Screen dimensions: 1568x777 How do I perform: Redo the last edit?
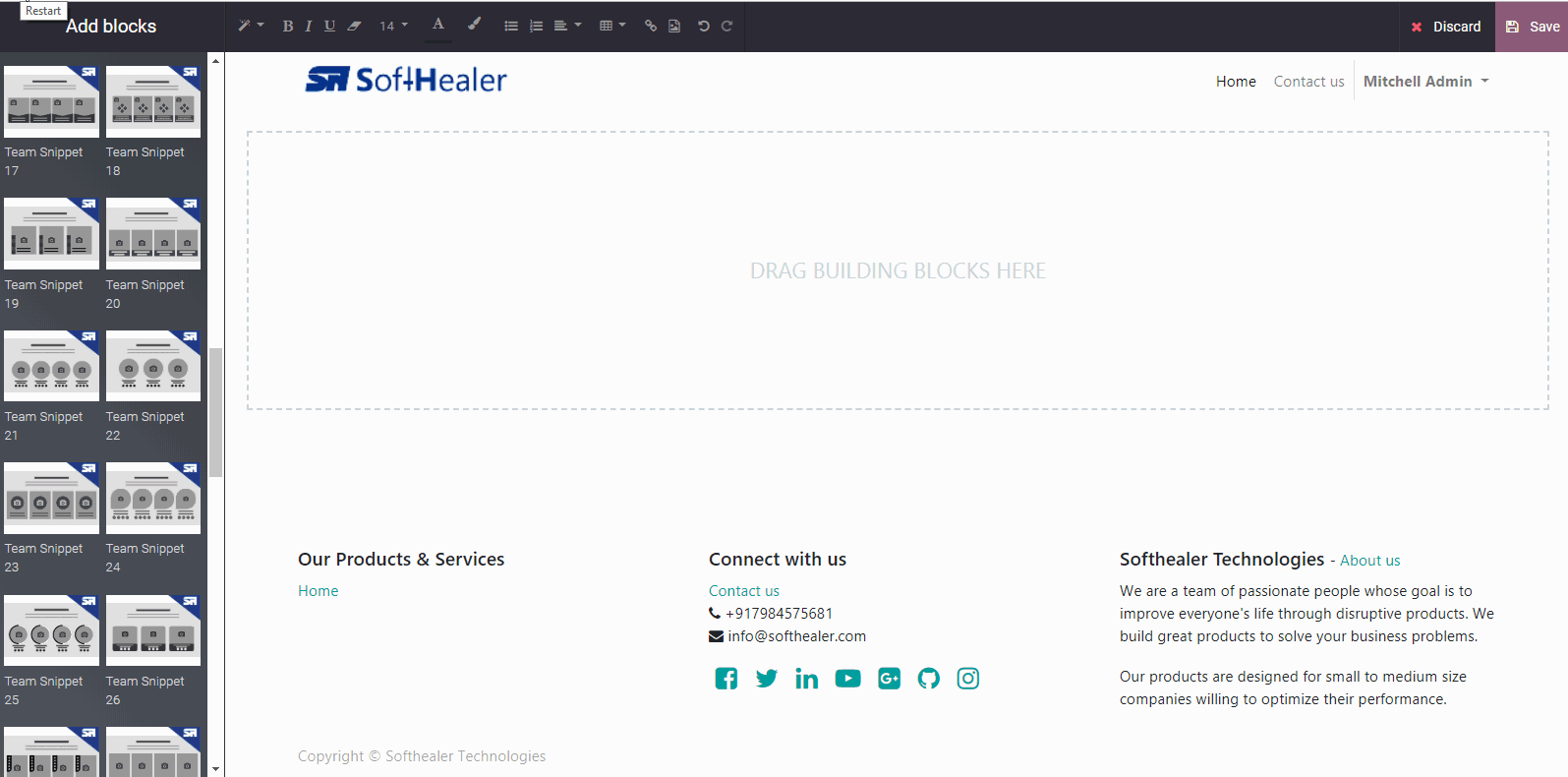pyautogui.click(x=727, y=26)
